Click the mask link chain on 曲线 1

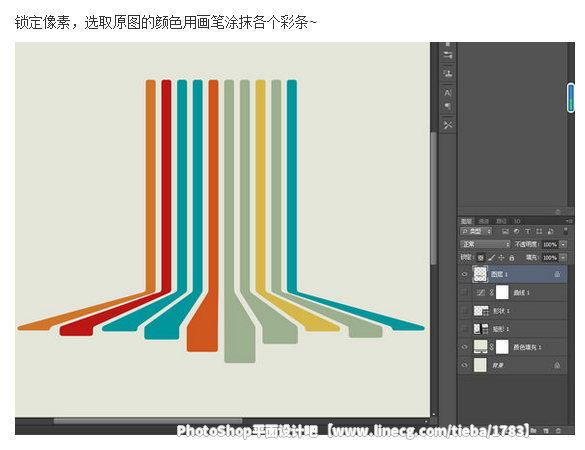point(491,293)
